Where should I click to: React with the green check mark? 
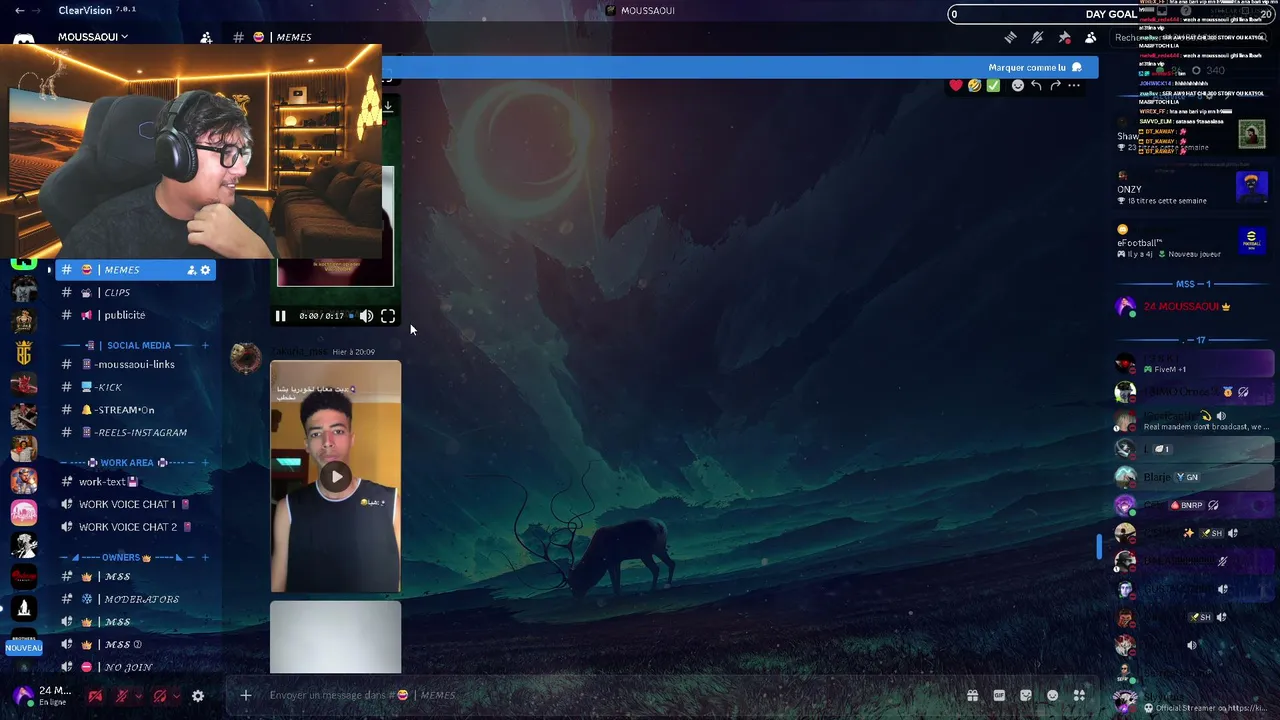(993, 86)
